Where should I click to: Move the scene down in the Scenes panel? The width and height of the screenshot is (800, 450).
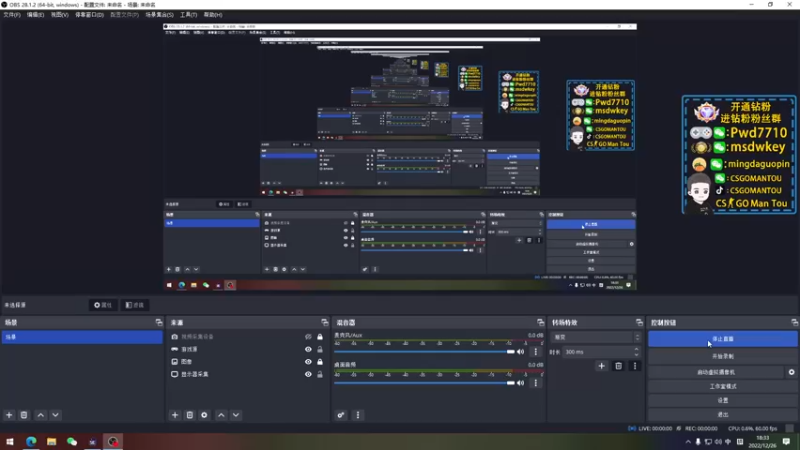coord(56,415)
